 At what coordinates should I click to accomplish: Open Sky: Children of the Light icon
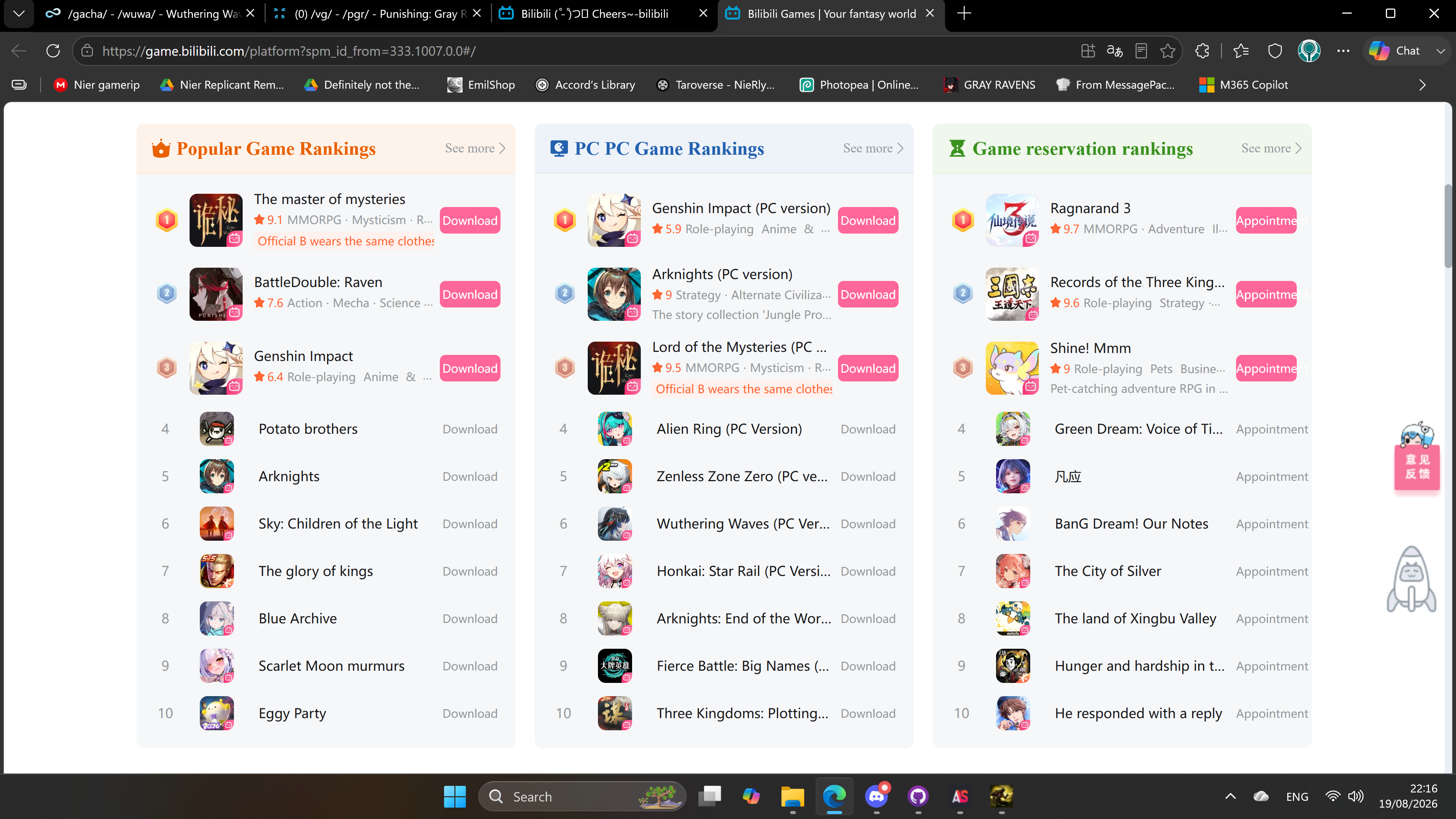pos(217,524)
